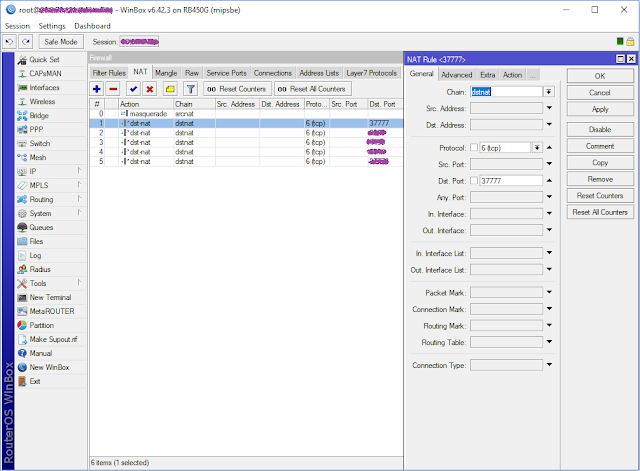
Task: Click the Comment button
Action: pyautogui.click(x=600, y=146)
